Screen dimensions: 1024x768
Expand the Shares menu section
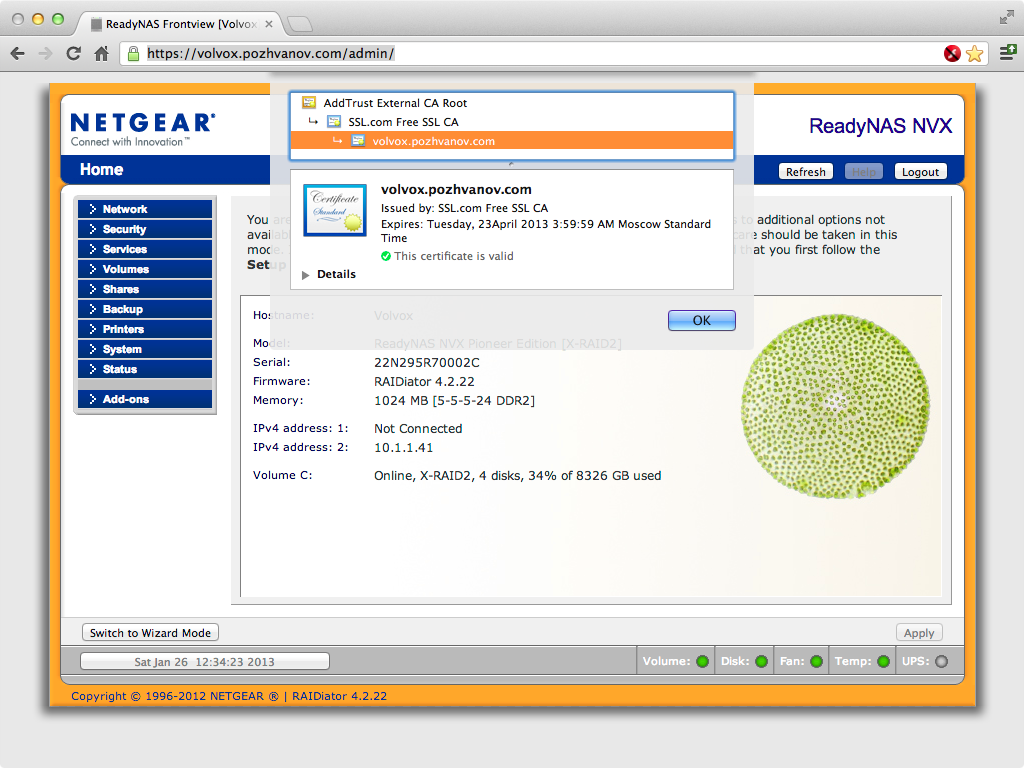click(145, 289)
